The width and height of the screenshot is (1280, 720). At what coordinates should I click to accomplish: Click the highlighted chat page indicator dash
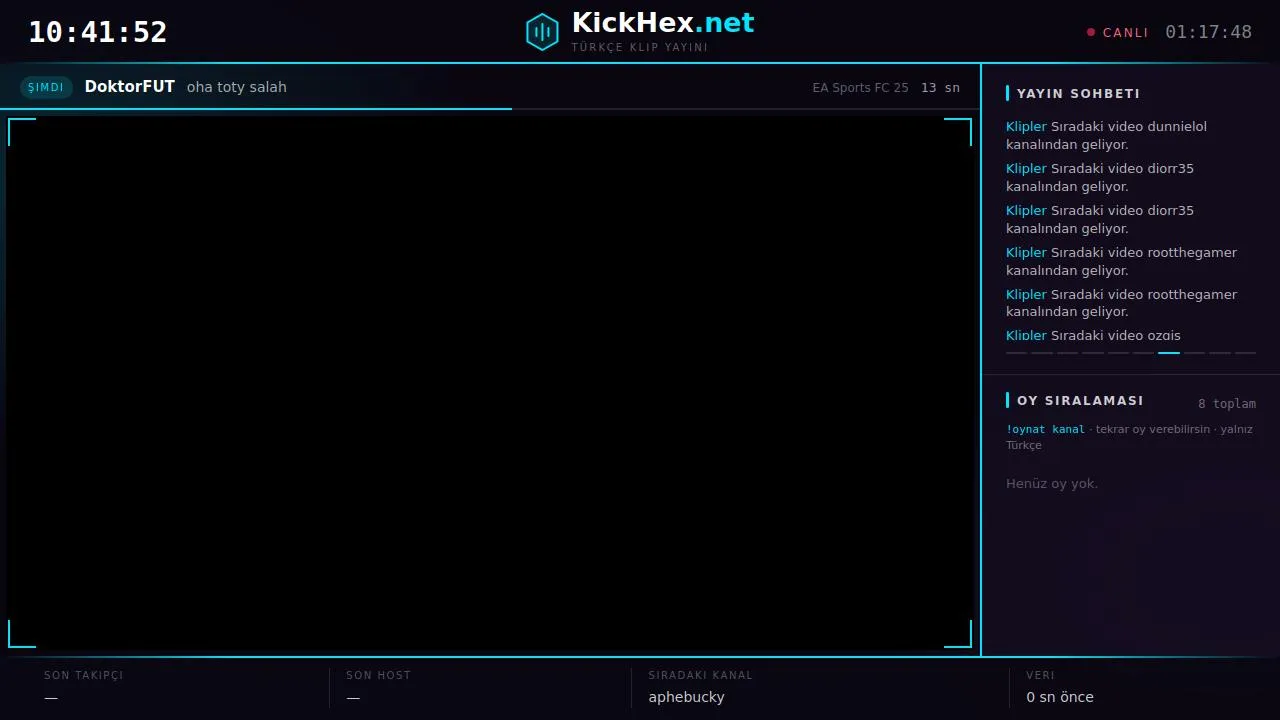(1169, 353)
